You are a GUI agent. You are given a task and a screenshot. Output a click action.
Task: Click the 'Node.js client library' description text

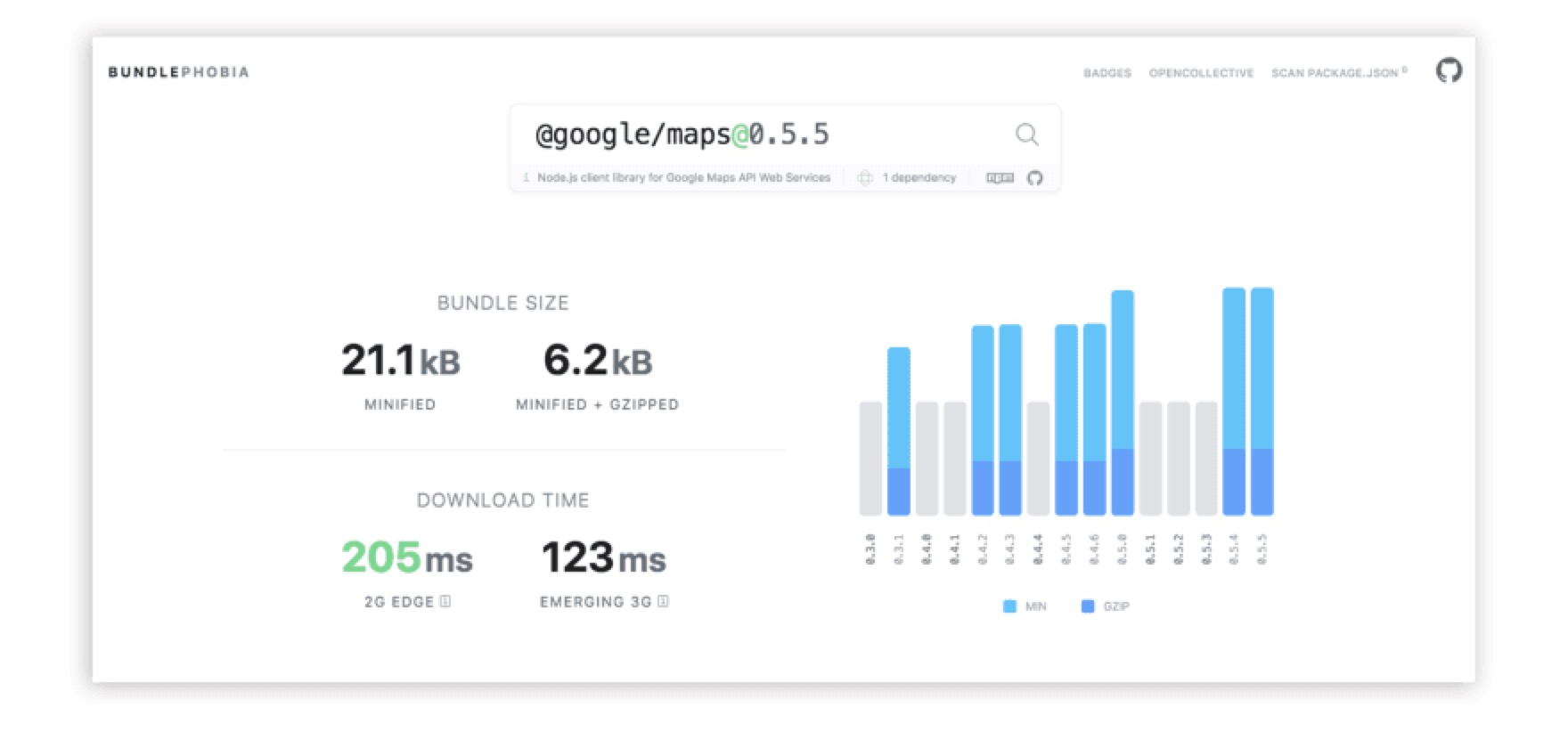683,178
